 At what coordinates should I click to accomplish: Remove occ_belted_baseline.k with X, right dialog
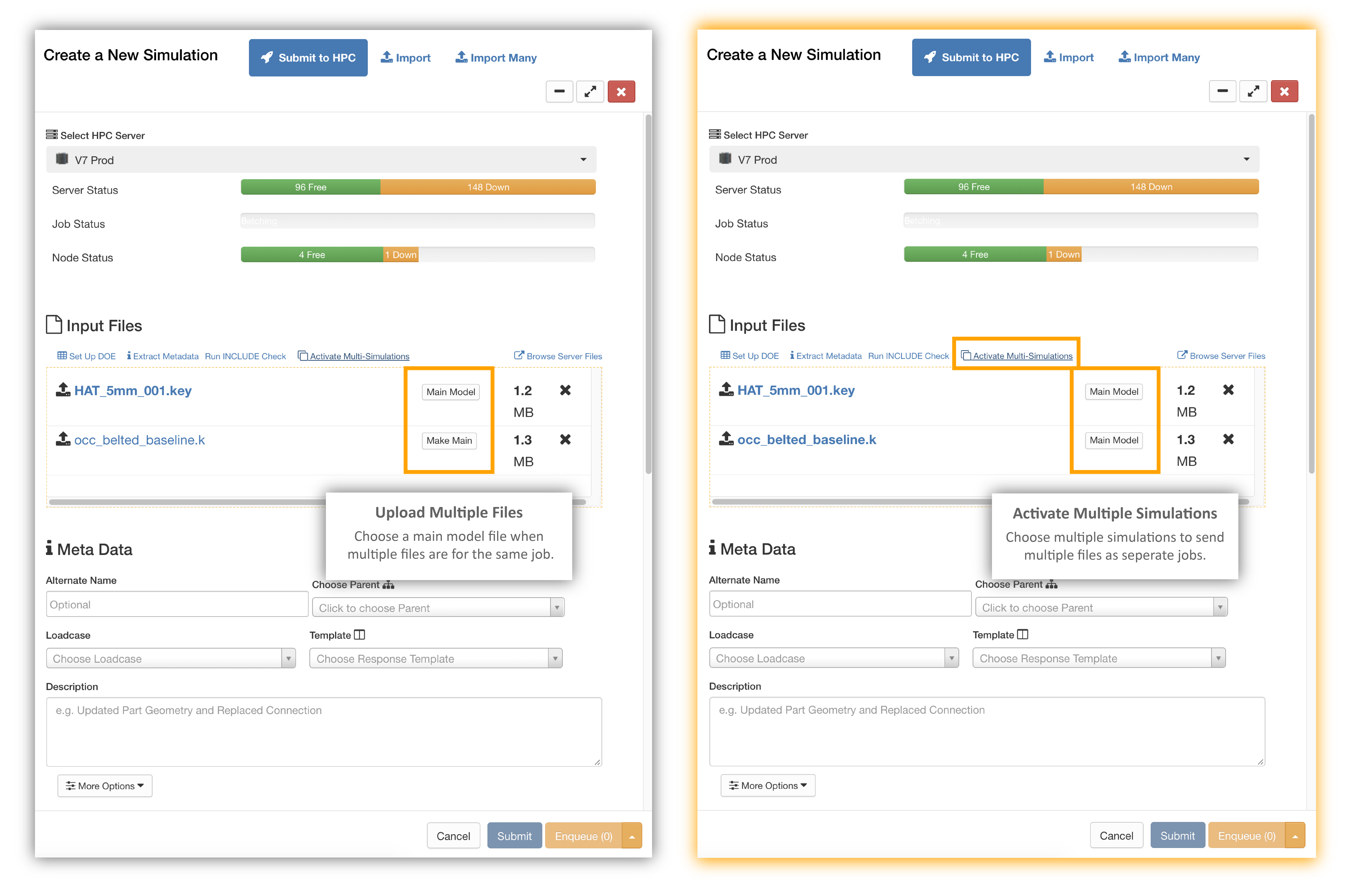point(1228,439)
